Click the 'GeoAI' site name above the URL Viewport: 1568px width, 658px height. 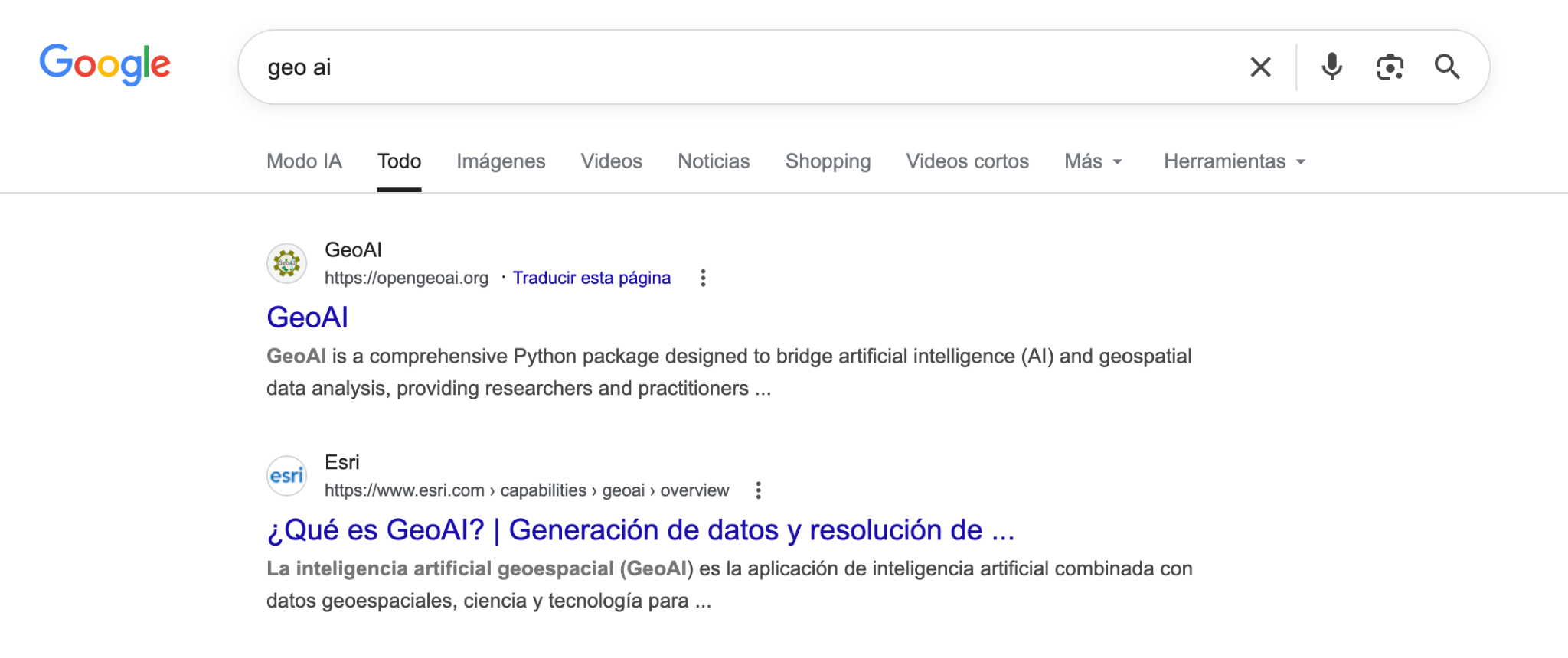353,250
